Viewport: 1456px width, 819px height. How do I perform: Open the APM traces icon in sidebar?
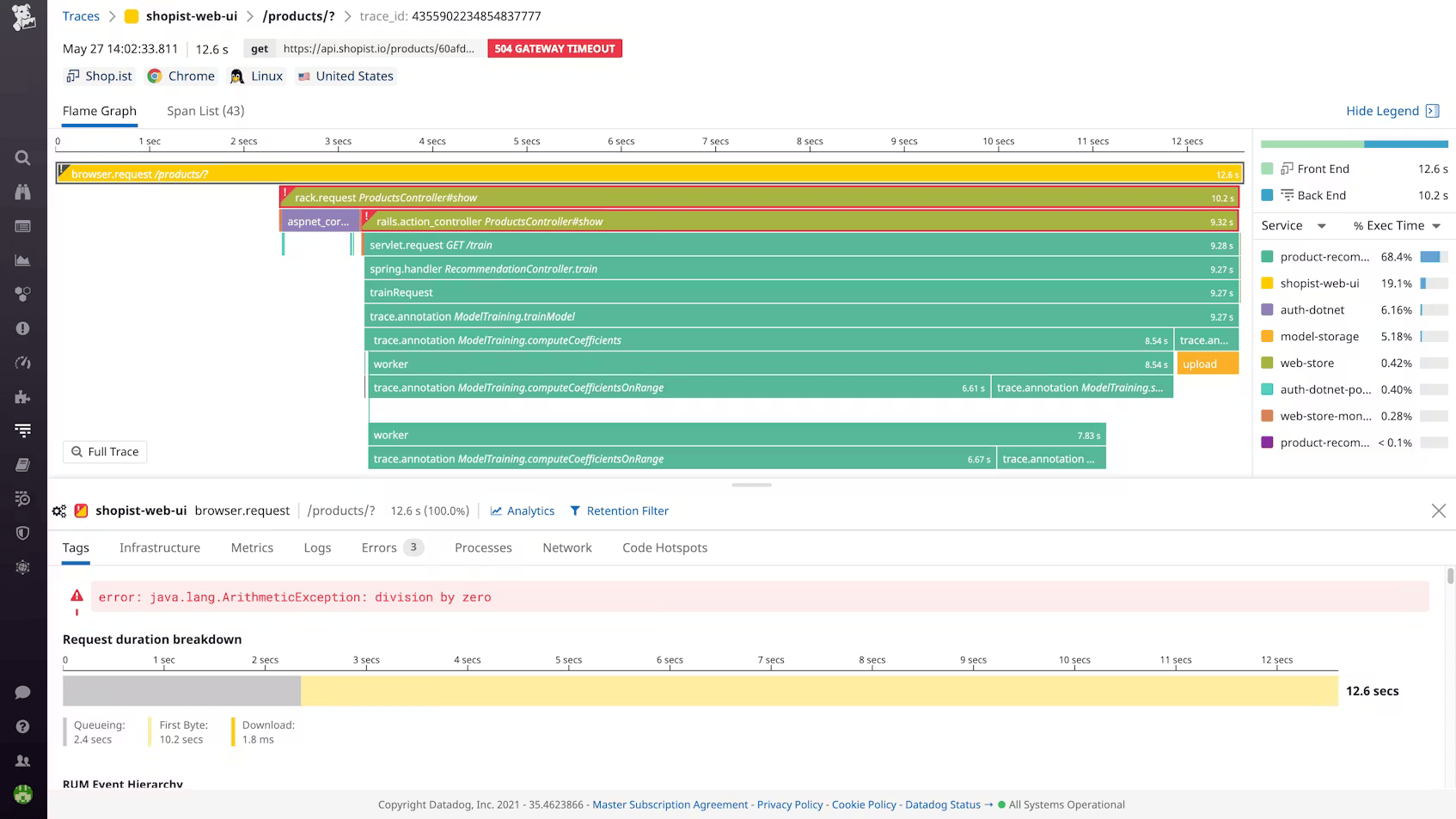pos(22,362)
